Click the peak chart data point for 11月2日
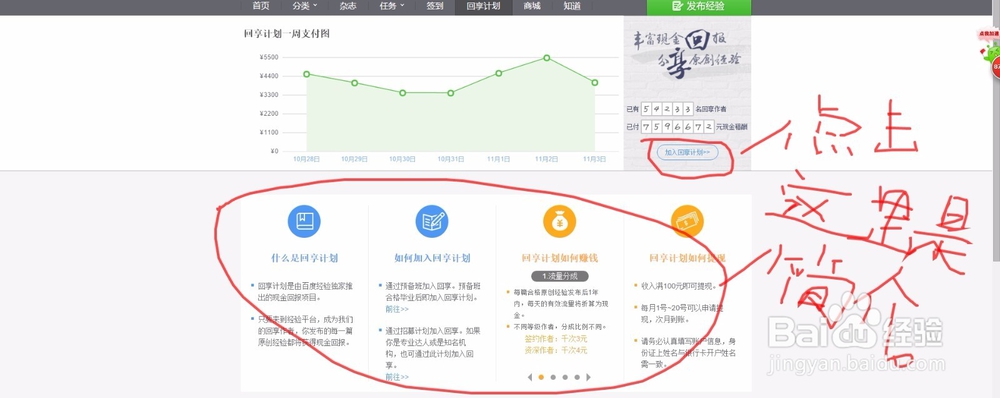Image resolution: width=1000 pixels, height=398 pixels. (547, 57)
